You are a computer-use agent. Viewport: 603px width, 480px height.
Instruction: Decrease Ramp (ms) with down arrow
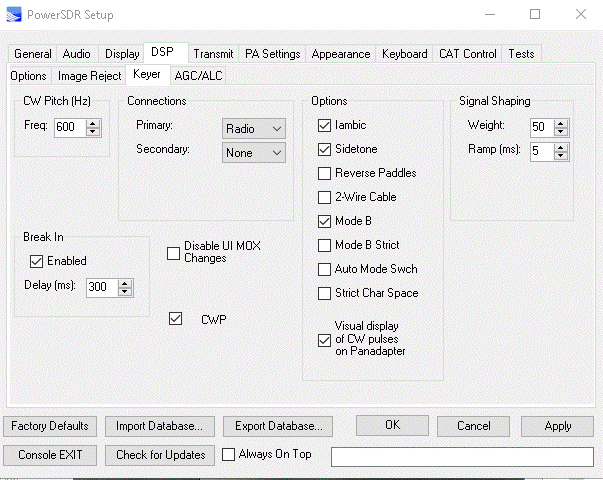pos(561,156)
